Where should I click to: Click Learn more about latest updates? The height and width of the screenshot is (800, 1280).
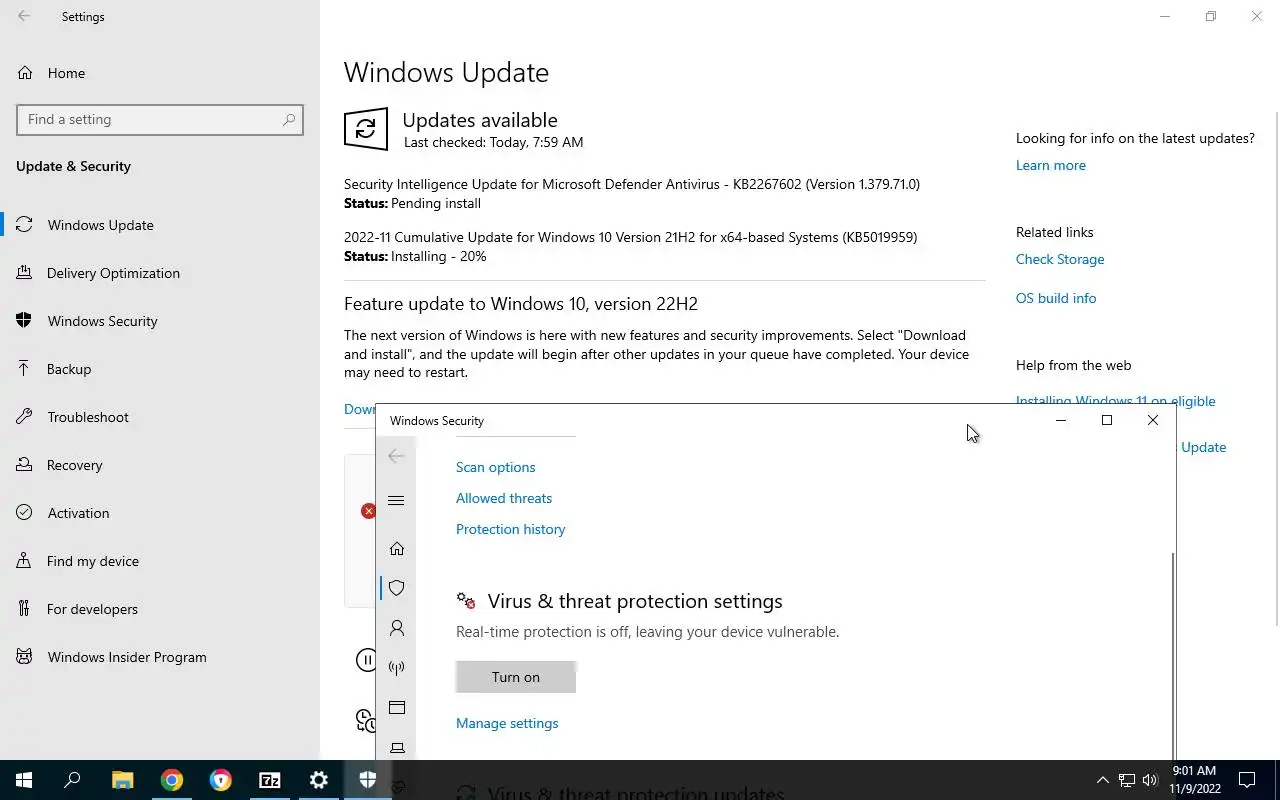[x=1051, y=165]
